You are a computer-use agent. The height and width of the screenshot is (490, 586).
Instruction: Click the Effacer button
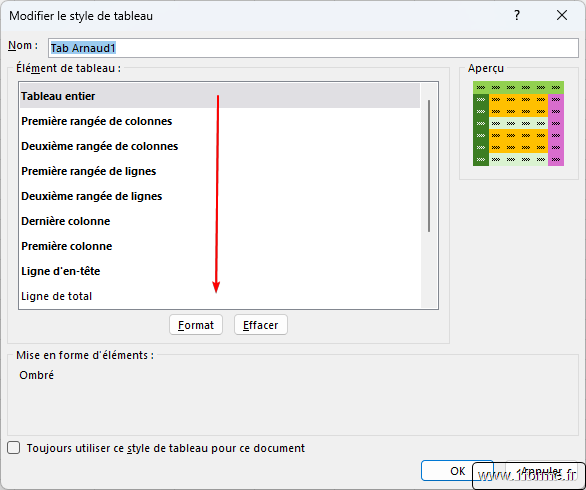point(260,325)
